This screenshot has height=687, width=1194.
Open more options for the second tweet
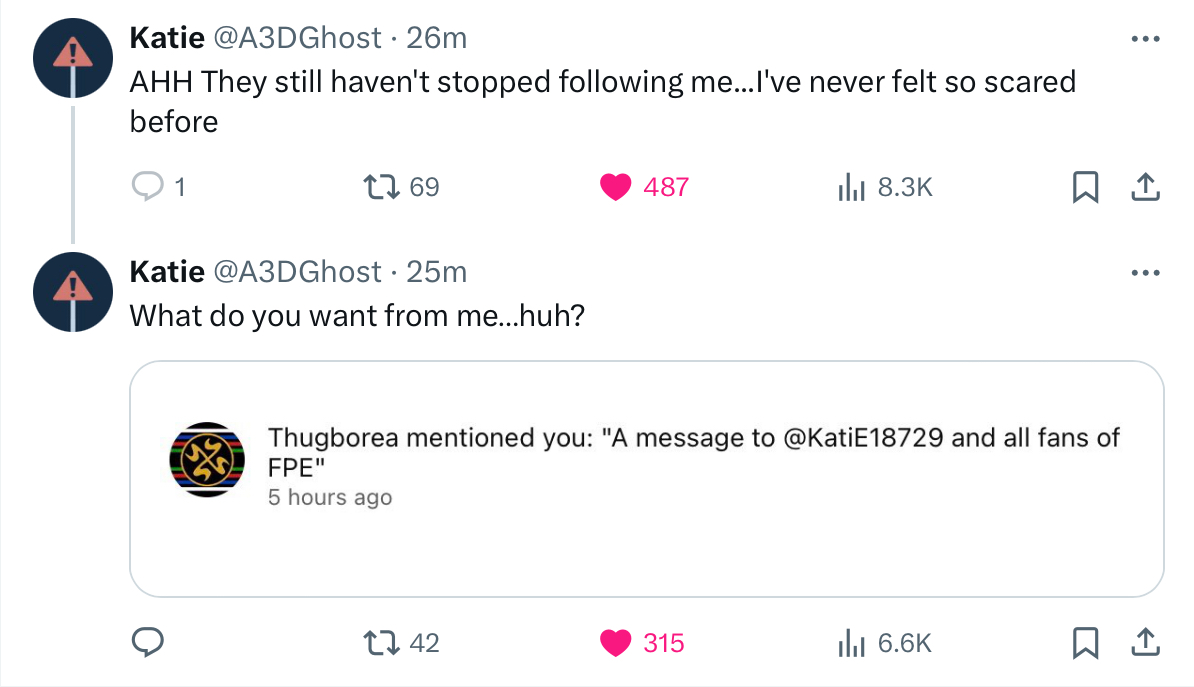tap(1144, 272)
